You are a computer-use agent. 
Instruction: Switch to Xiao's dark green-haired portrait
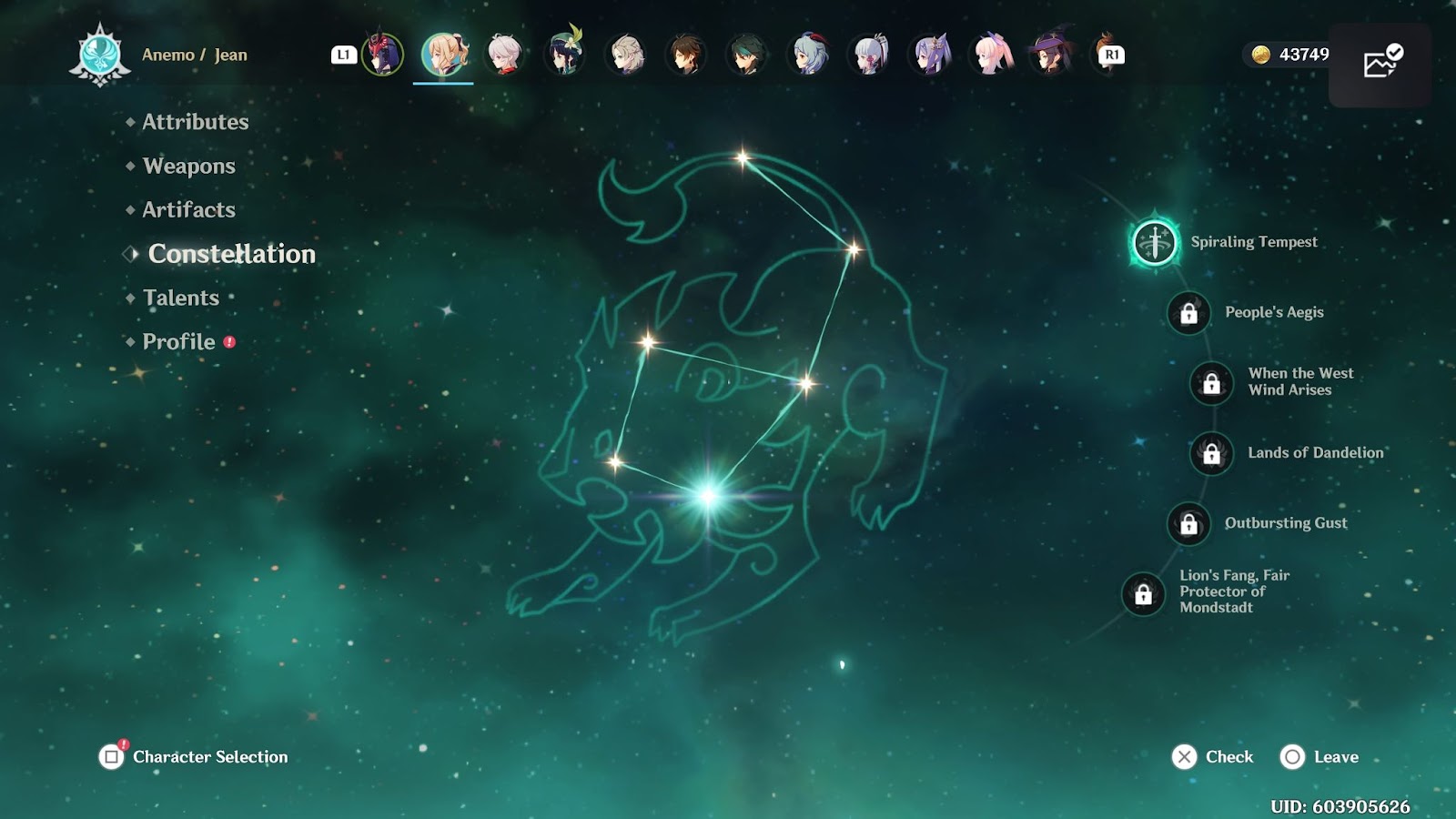[747, 55]
